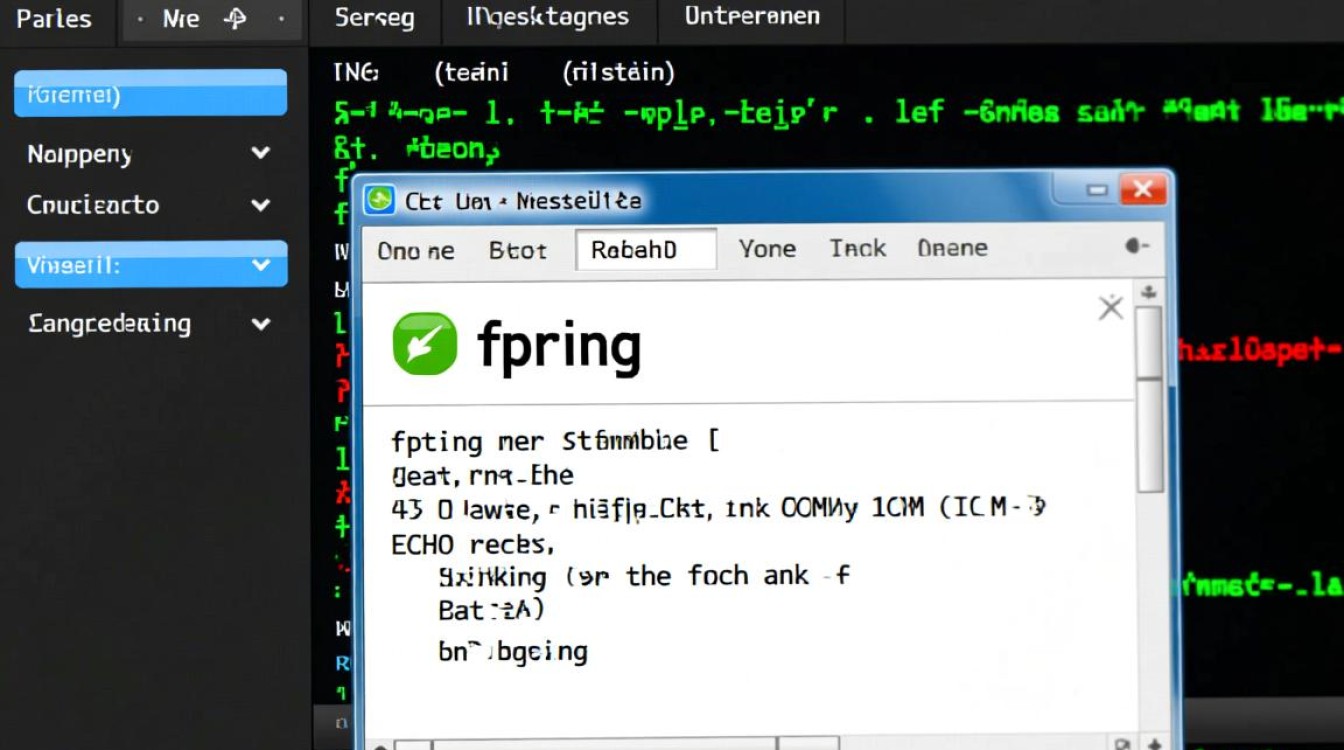Collapse the highlighted Vingerll section chevron
This screenshot has width=1344, height=750.
click(261, 265)
